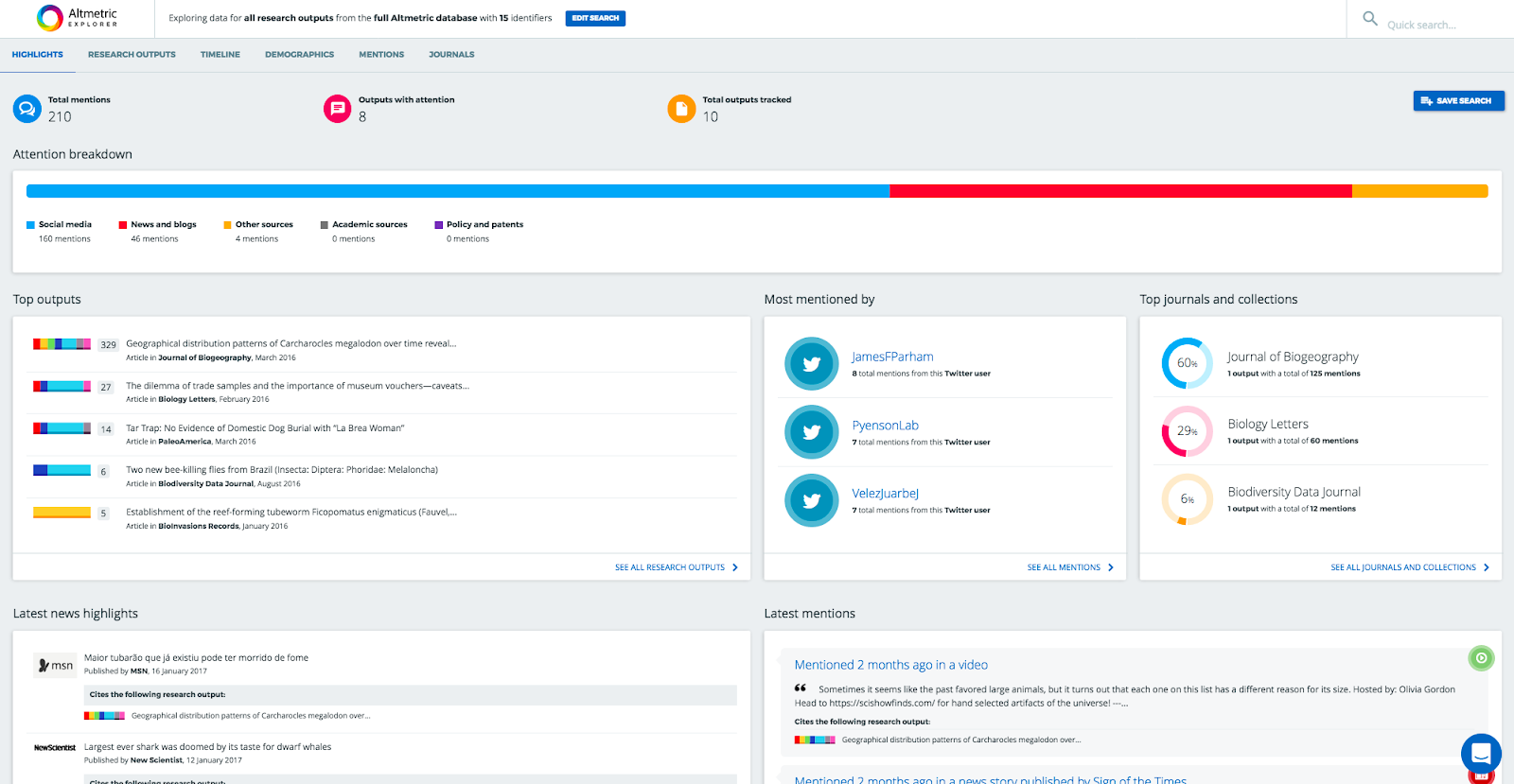Click the magnifying glass search icon

click(1369, 18)
